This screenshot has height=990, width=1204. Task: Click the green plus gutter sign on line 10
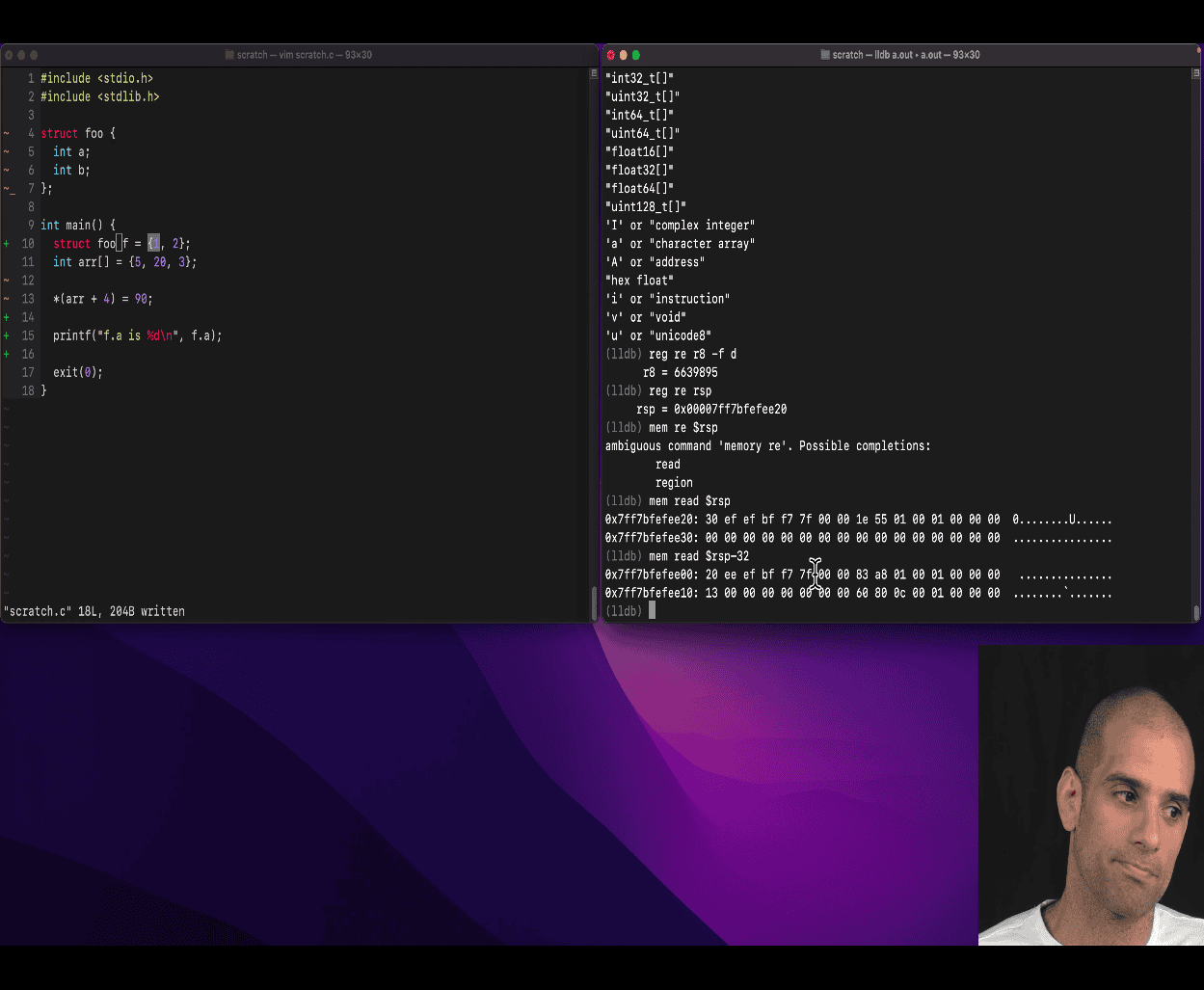tap(7, 244)
